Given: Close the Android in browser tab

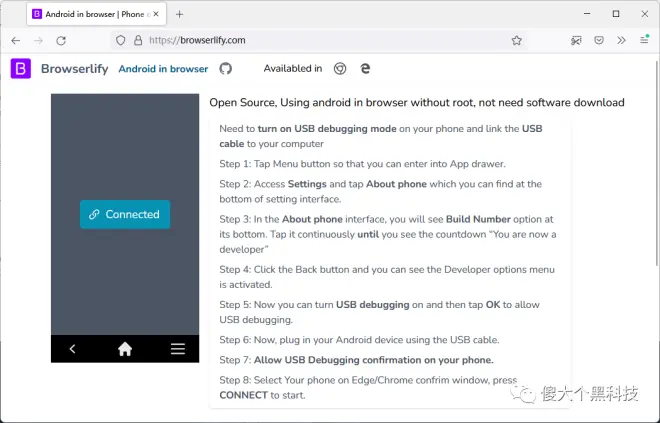Looking at the screenshot, I should tap(156, 14).
